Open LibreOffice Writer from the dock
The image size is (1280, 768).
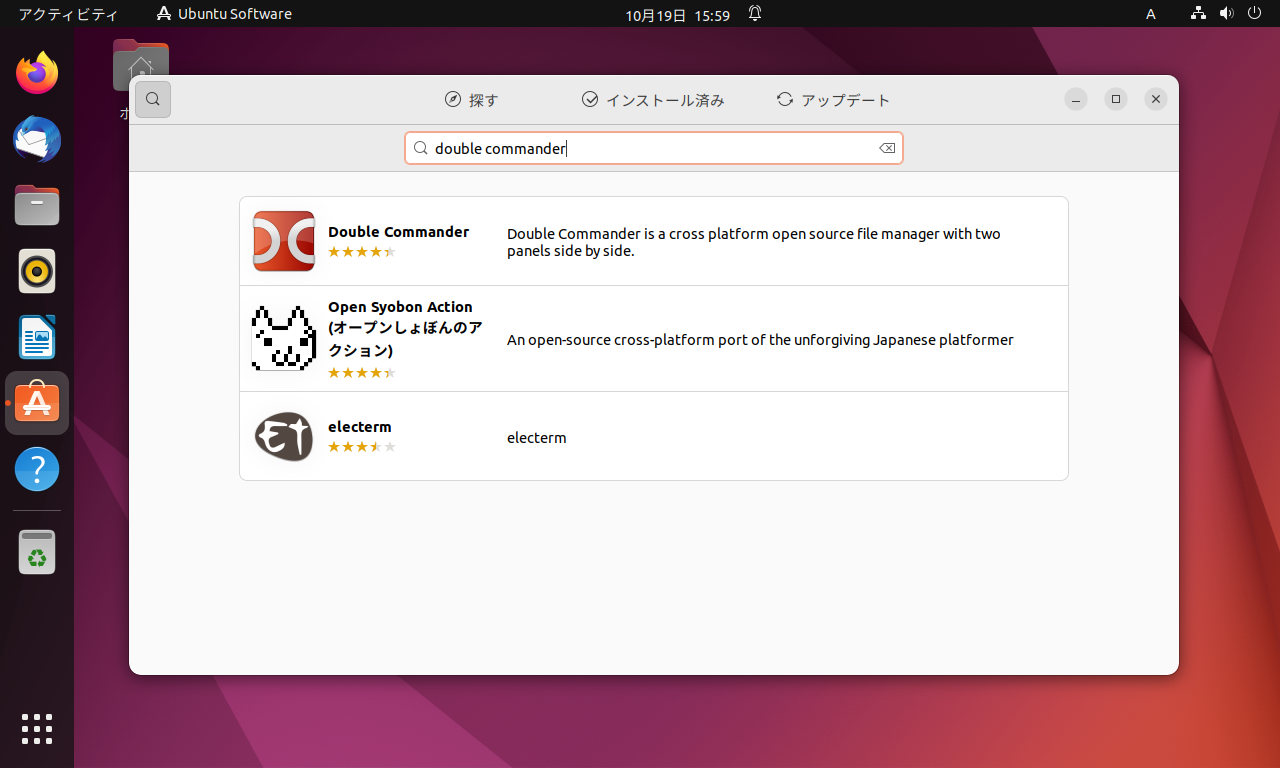pyautogui.click(x=37, y=337)
